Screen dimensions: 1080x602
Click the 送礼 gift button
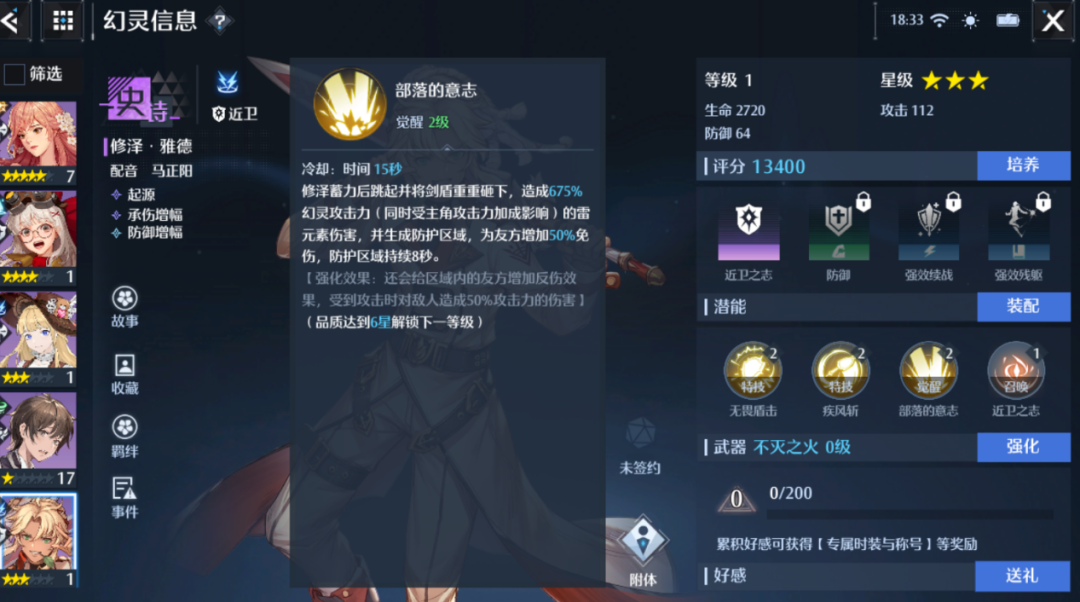(x=1023, y=576)
